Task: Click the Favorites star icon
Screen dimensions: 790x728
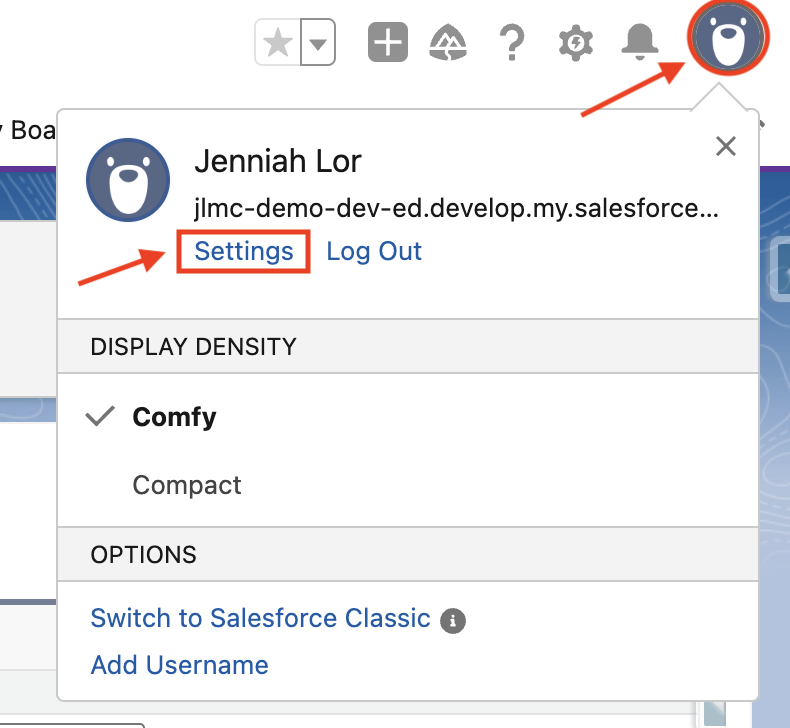Action: point(278,44)
